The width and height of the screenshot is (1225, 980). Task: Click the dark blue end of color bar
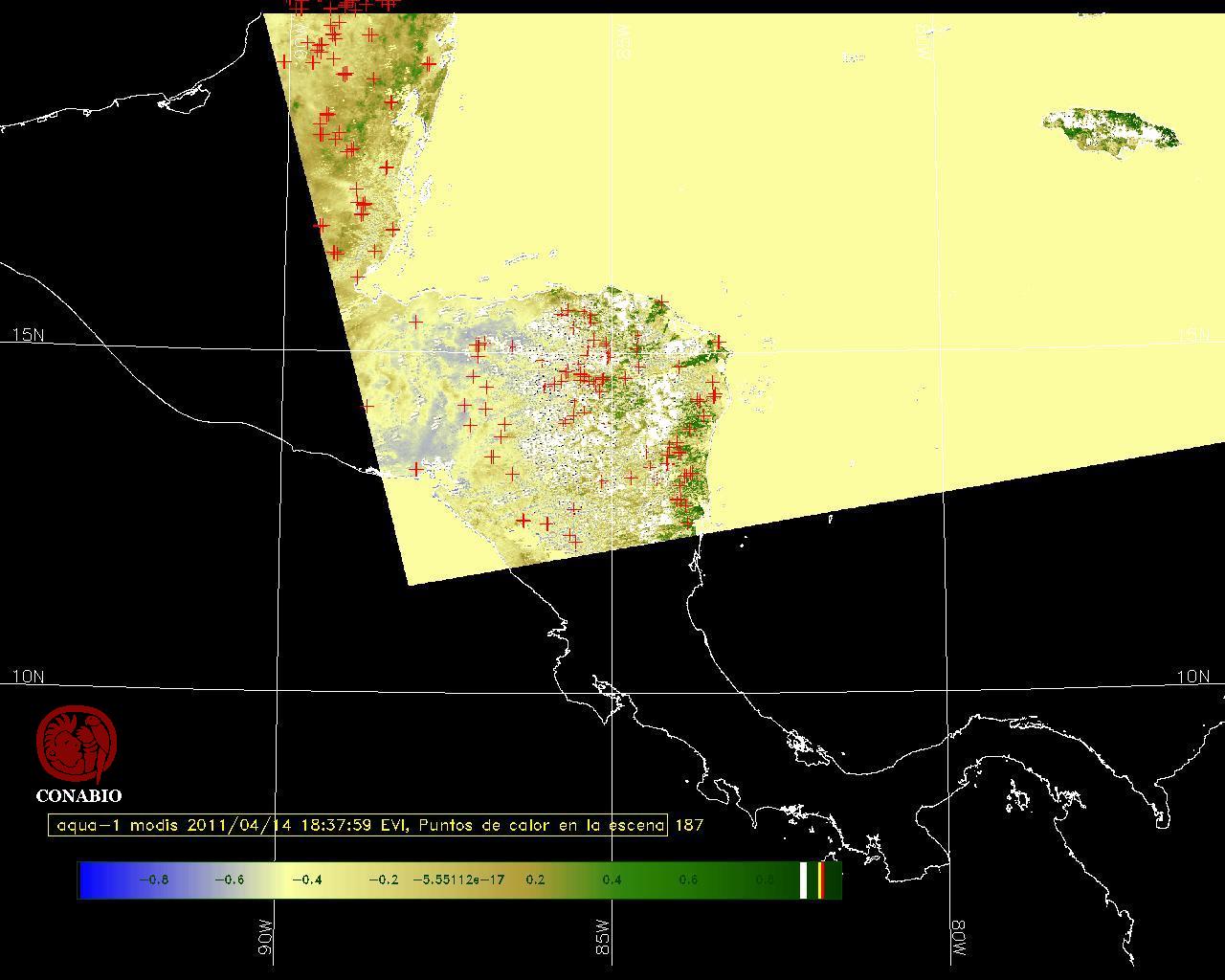(92, 880)
